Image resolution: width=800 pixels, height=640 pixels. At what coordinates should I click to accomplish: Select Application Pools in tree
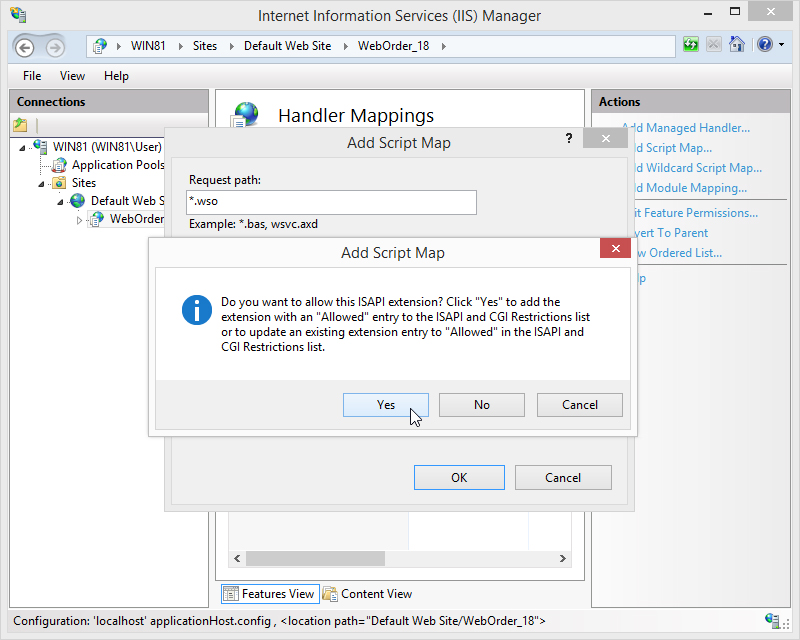pos(118,165)
